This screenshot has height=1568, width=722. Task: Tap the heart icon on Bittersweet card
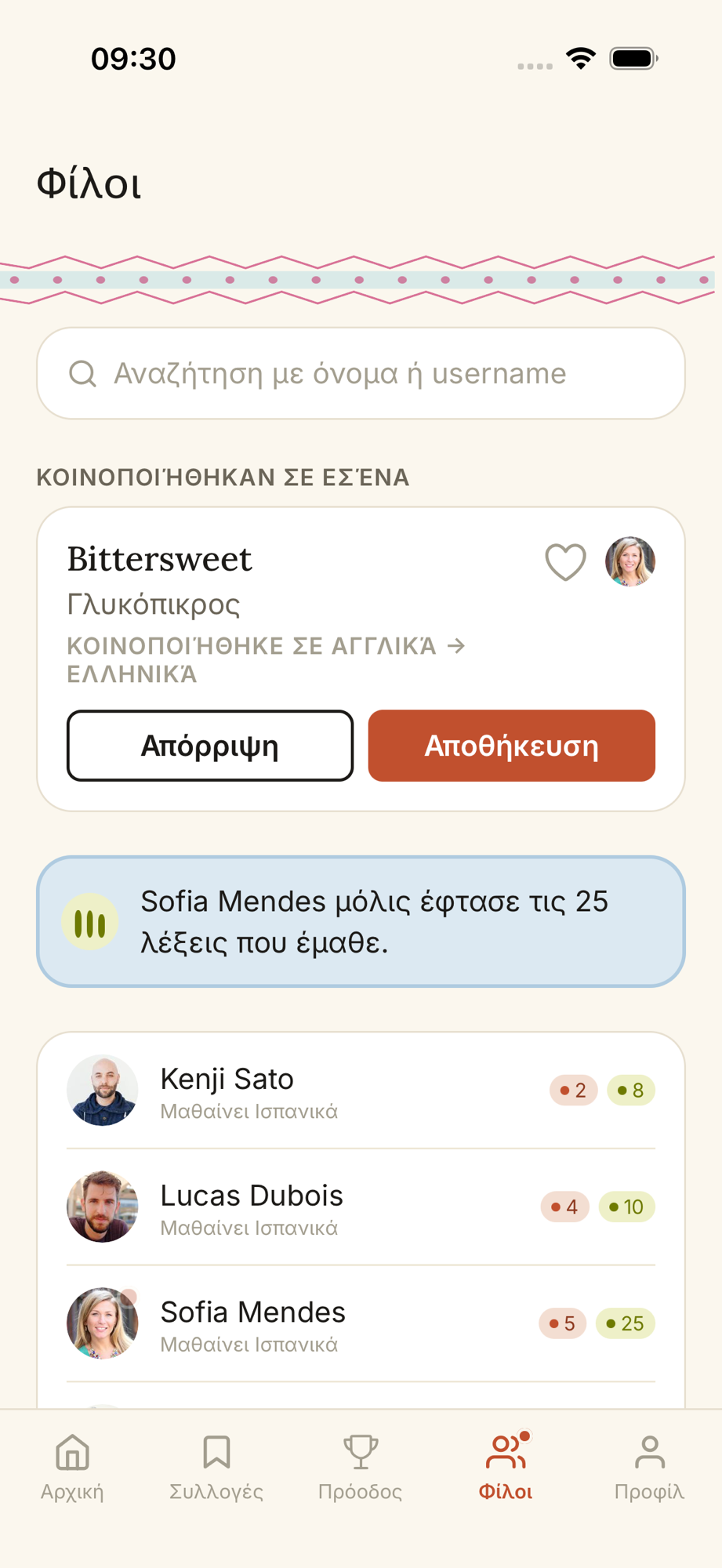click(565, 561)
